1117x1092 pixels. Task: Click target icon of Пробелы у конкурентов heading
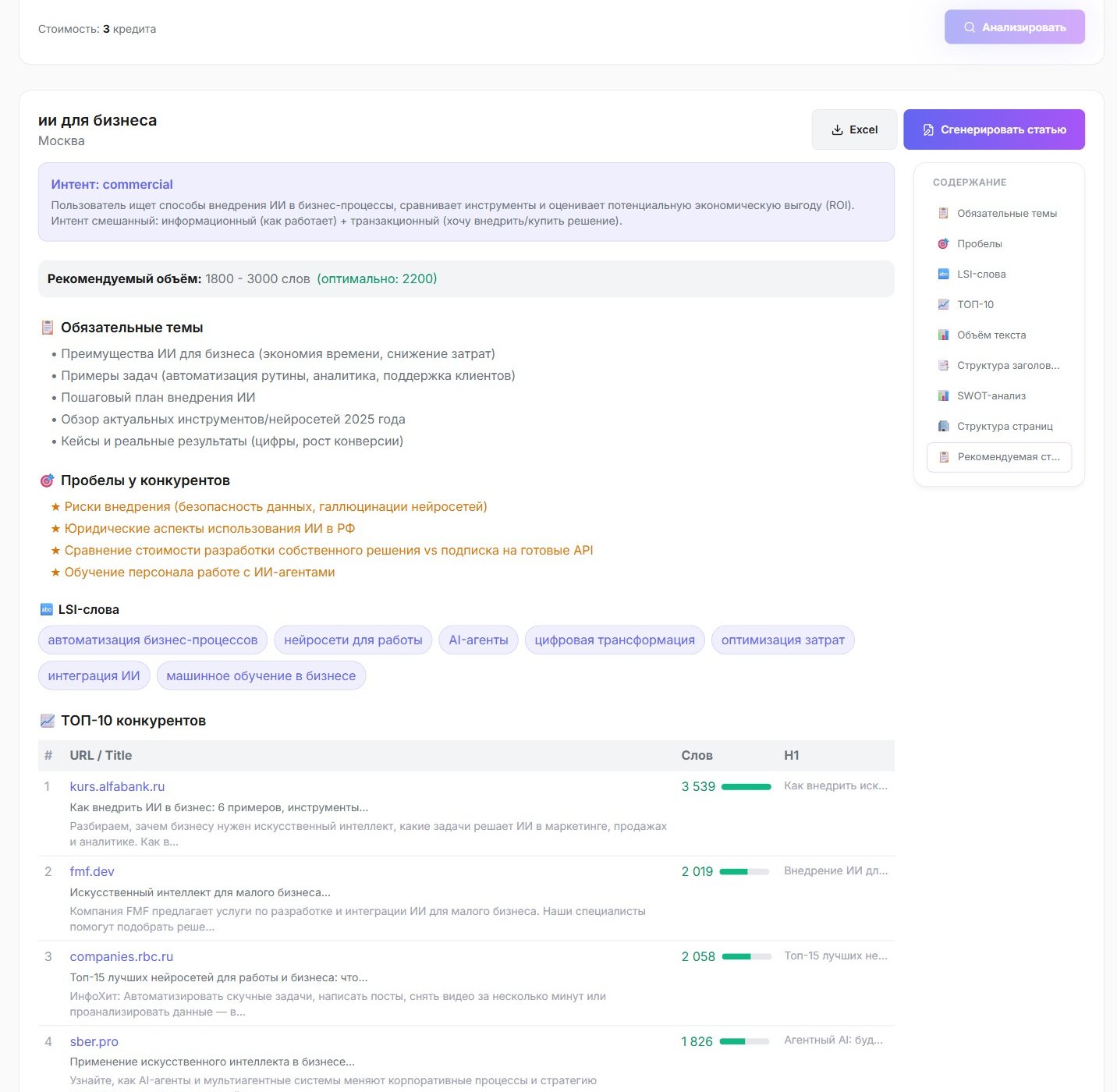pyautogui.click(x=47, y=480)
